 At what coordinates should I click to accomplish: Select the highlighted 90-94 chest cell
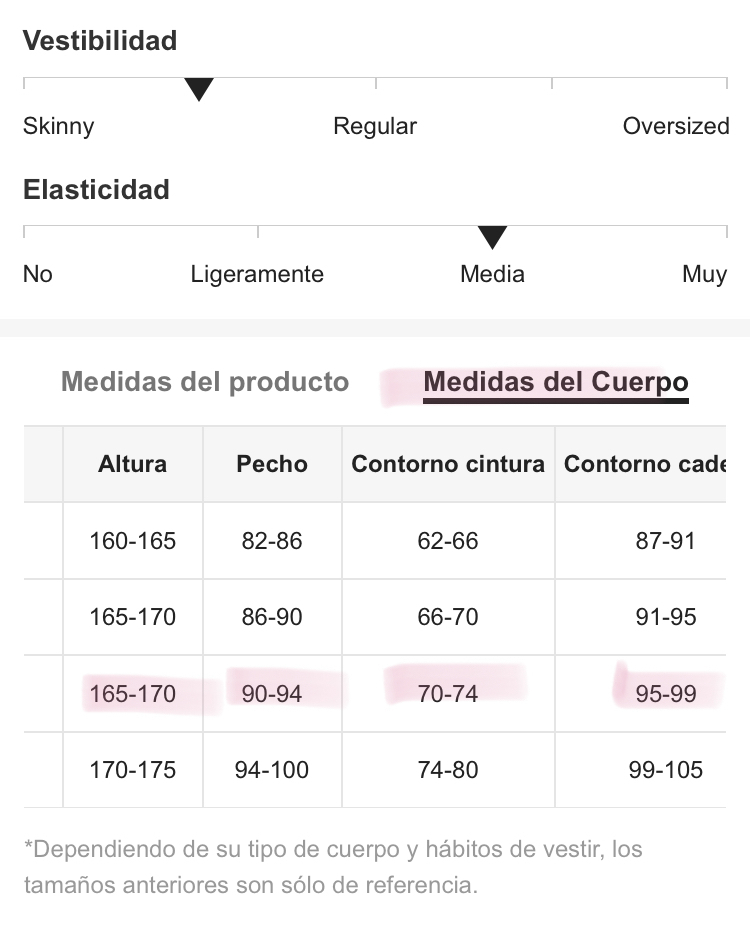pyautogui.click(x=272, y=694)
